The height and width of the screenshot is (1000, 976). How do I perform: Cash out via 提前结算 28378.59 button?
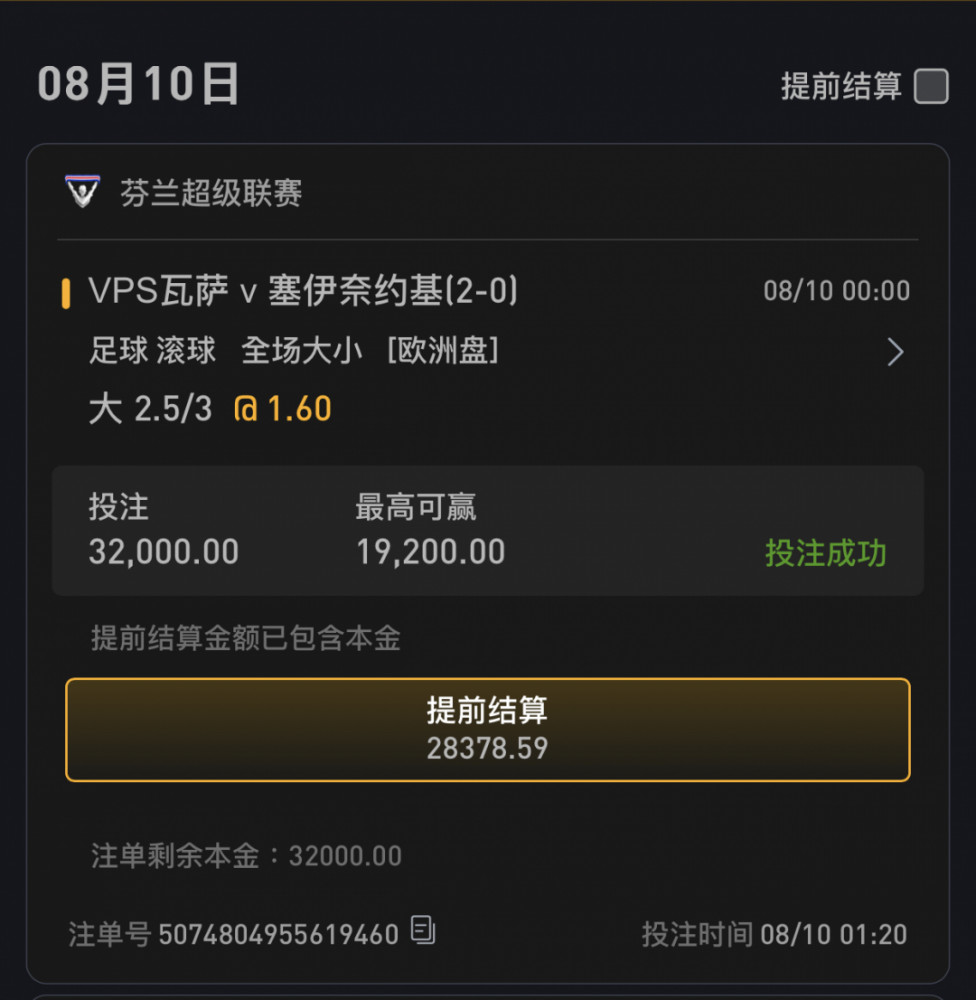[x=487, y=730]
